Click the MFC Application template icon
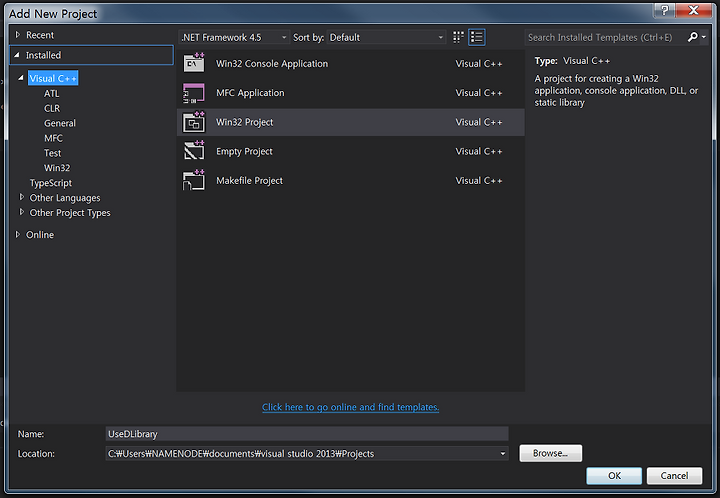 click(x=194, y=93)
